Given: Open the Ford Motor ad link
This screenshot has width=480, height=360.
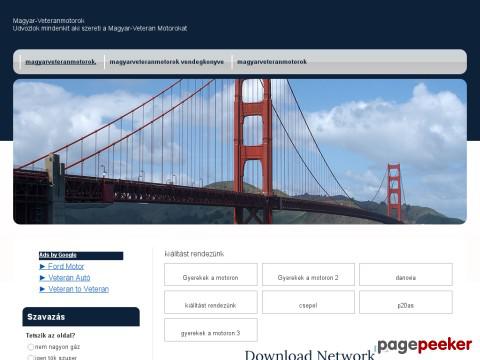Looking at the screenshot, I should (x=66, y=266).
